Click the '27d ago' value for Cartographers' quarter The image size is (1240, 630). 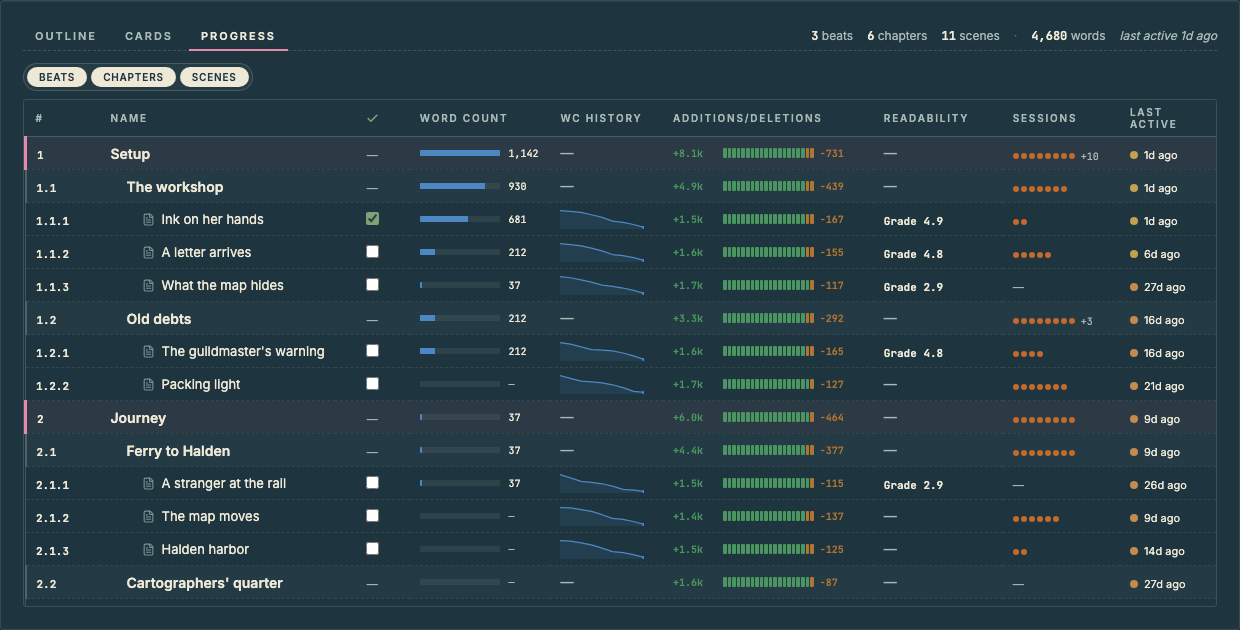[x=1164, y=584]
